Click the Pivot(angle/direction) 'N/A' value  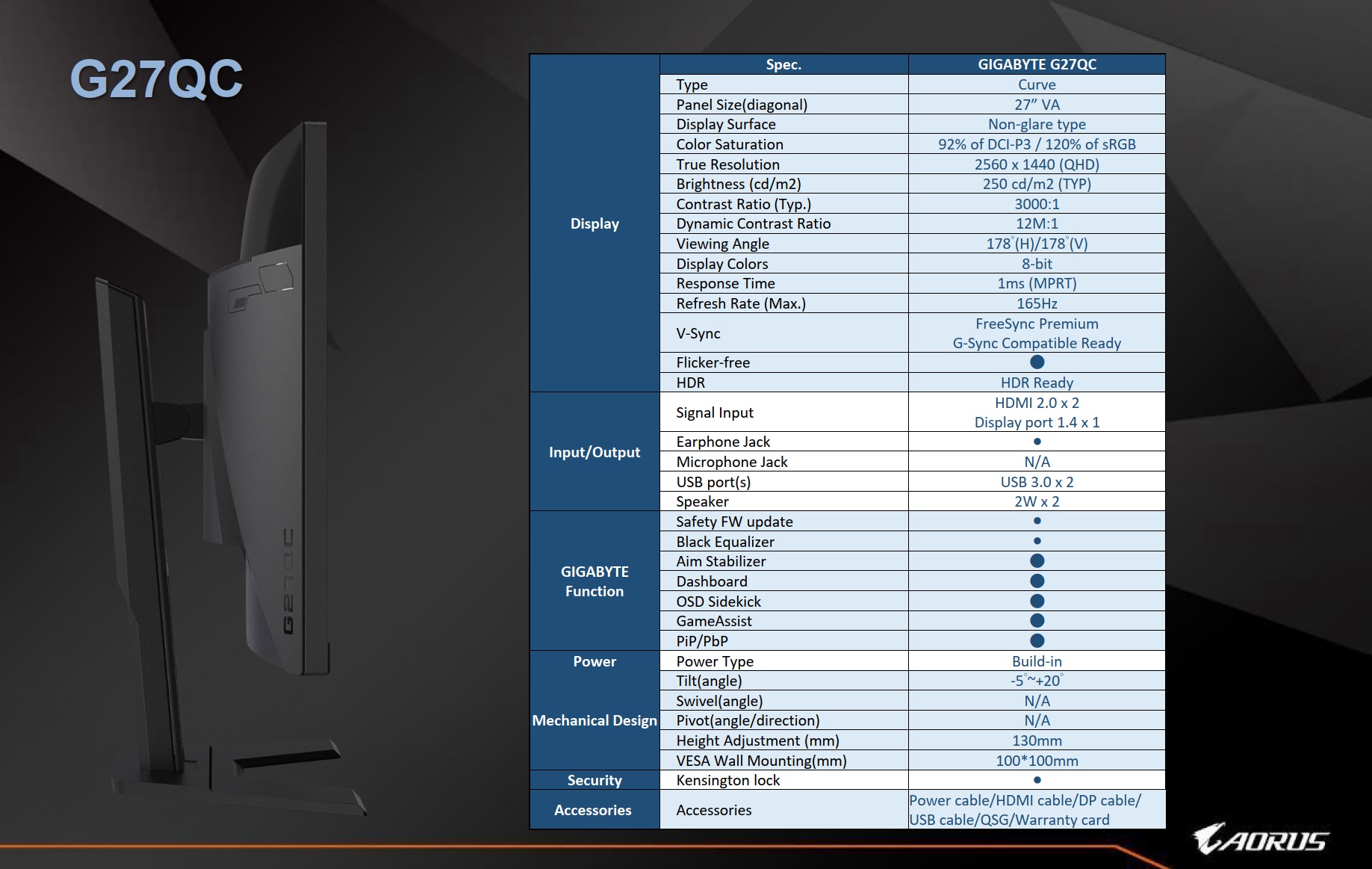click(x=1037, y=720)
